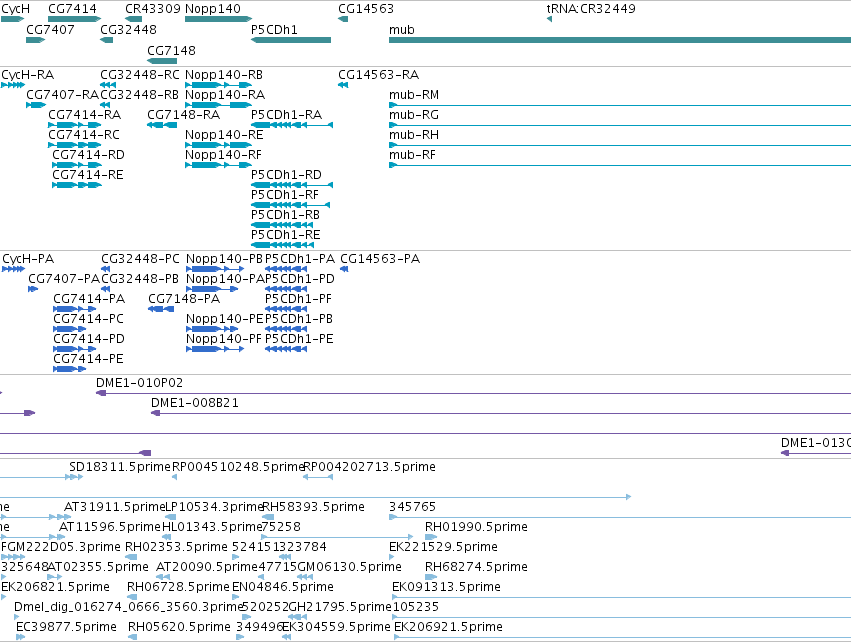Screen dimensions: 851x642
Task: Click EST RH58393.5prime
Action: pos(313,507)
